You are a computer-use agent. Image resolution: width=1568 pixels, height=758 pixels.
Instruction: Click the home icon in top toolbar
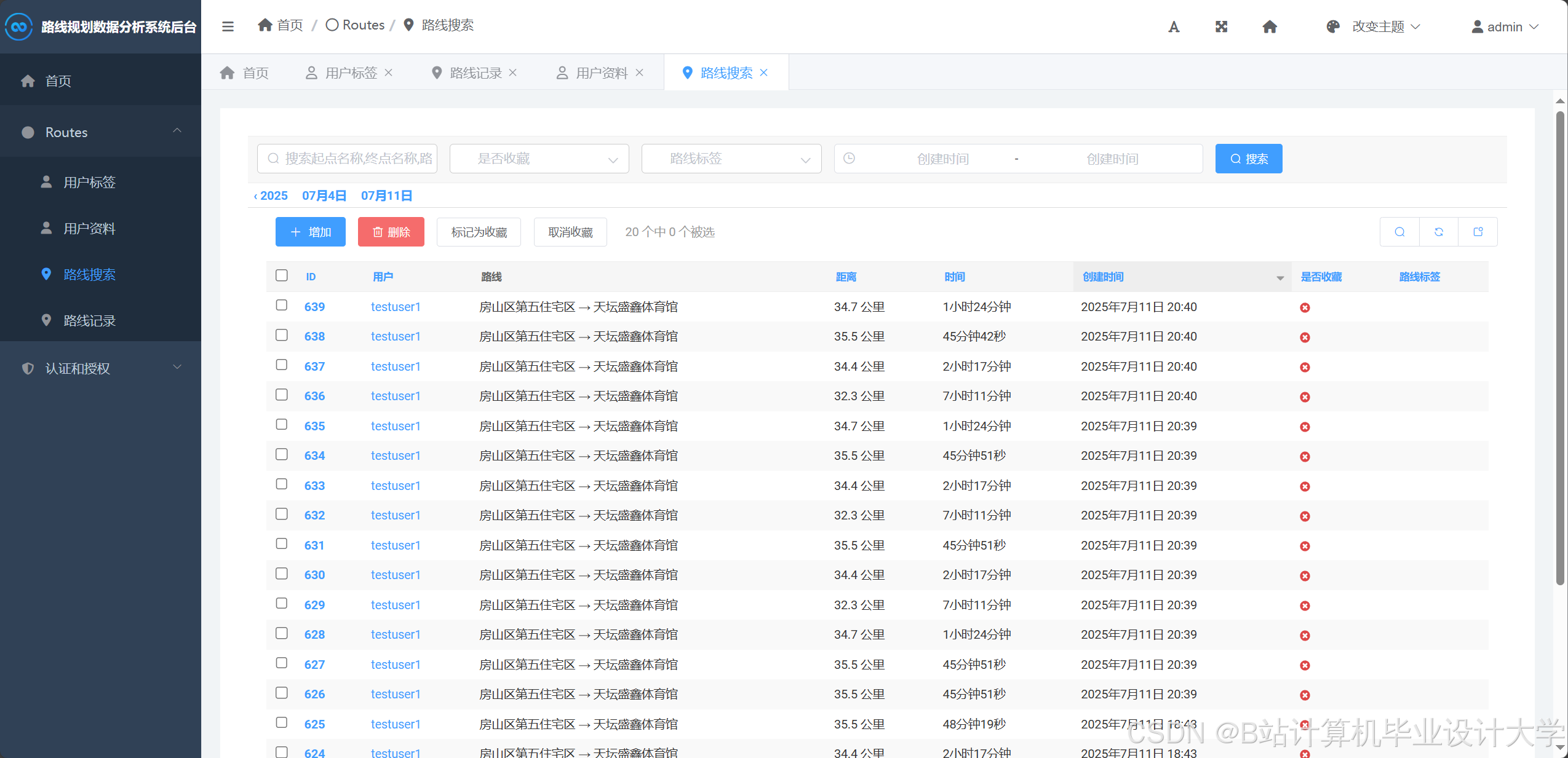coord(1270,26)
